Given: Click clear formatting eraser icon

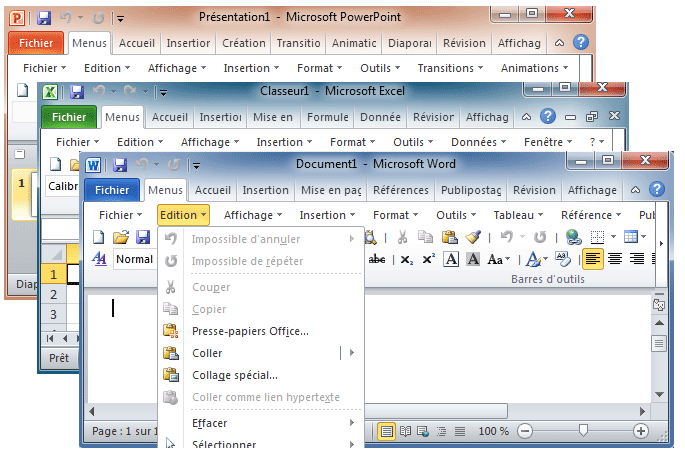Looking at the screenshot, I should click(x=563, y=259).
